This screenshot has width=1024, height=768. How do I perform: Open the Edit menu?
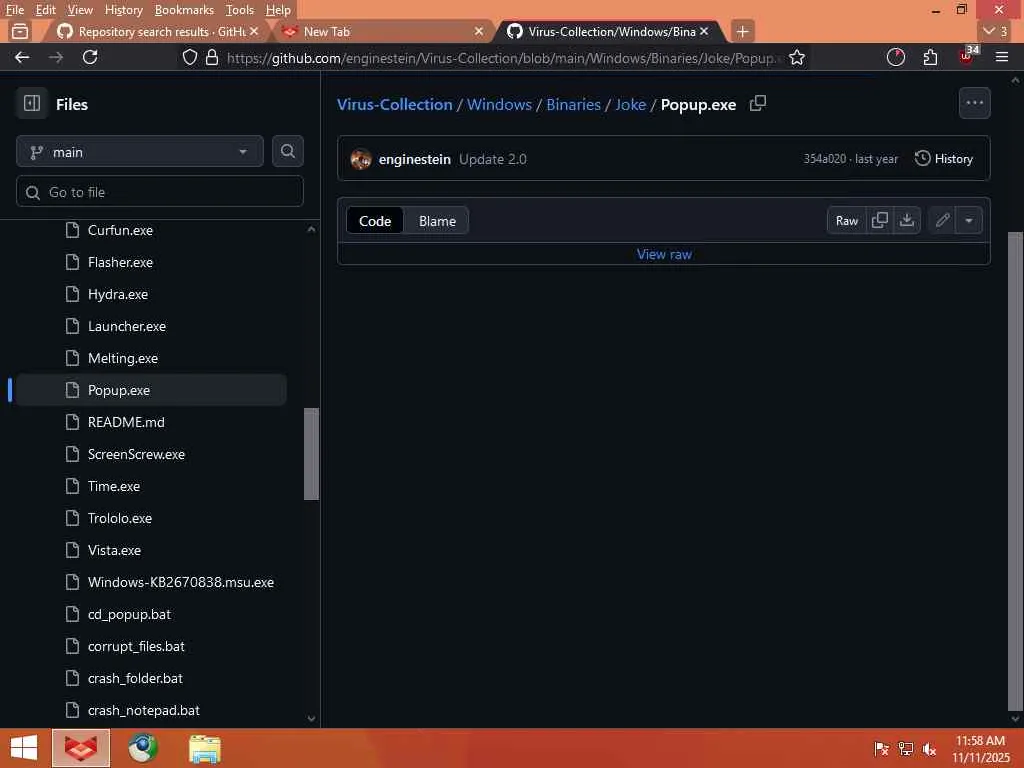pyautogui.click(x=45, y=10)
